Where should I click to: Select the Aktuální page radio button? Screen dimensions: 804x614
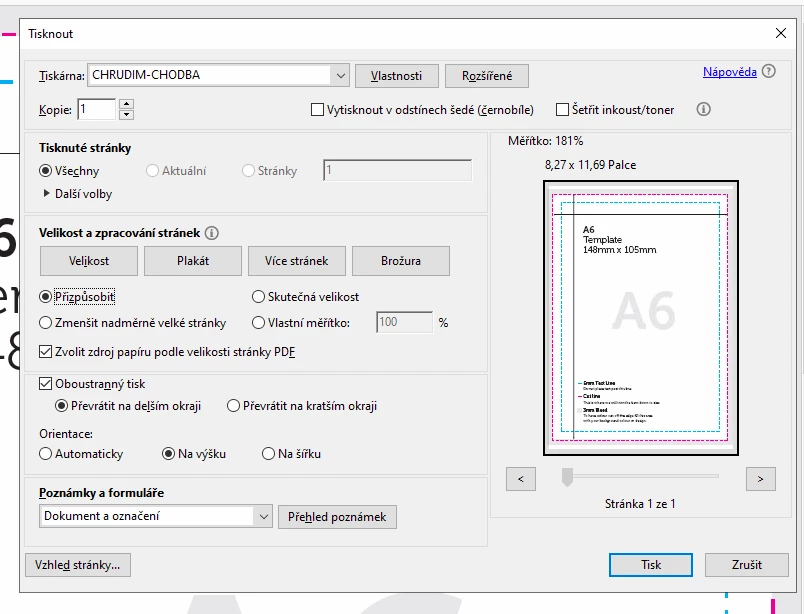(x=152, y=171)
